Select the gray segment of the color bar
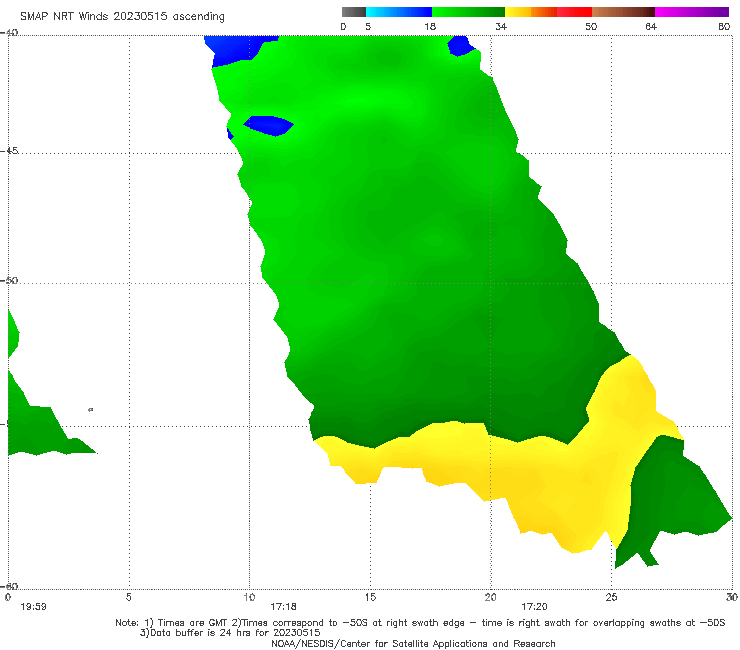The width and height of the screenshot is (740, 650). tap(354, 12)
